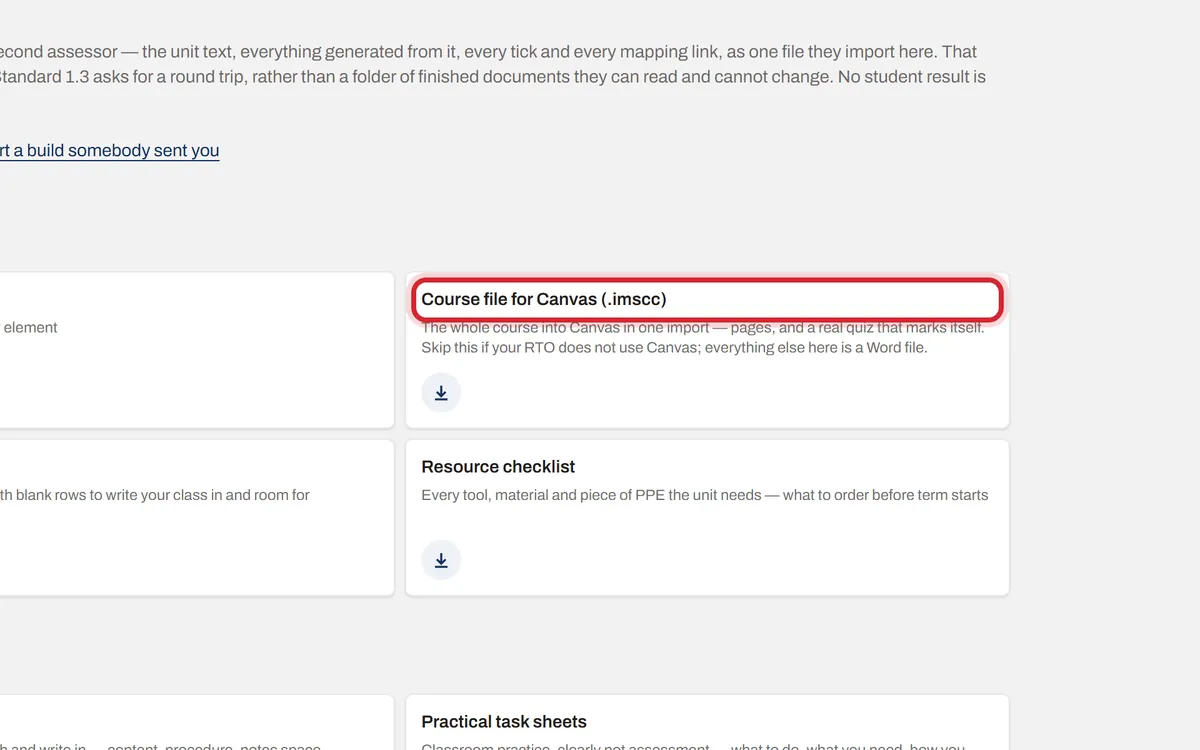Click the paragraph line mentioning second assessor
Viewport: 1200px width, 750px height.
pos(489,52)
